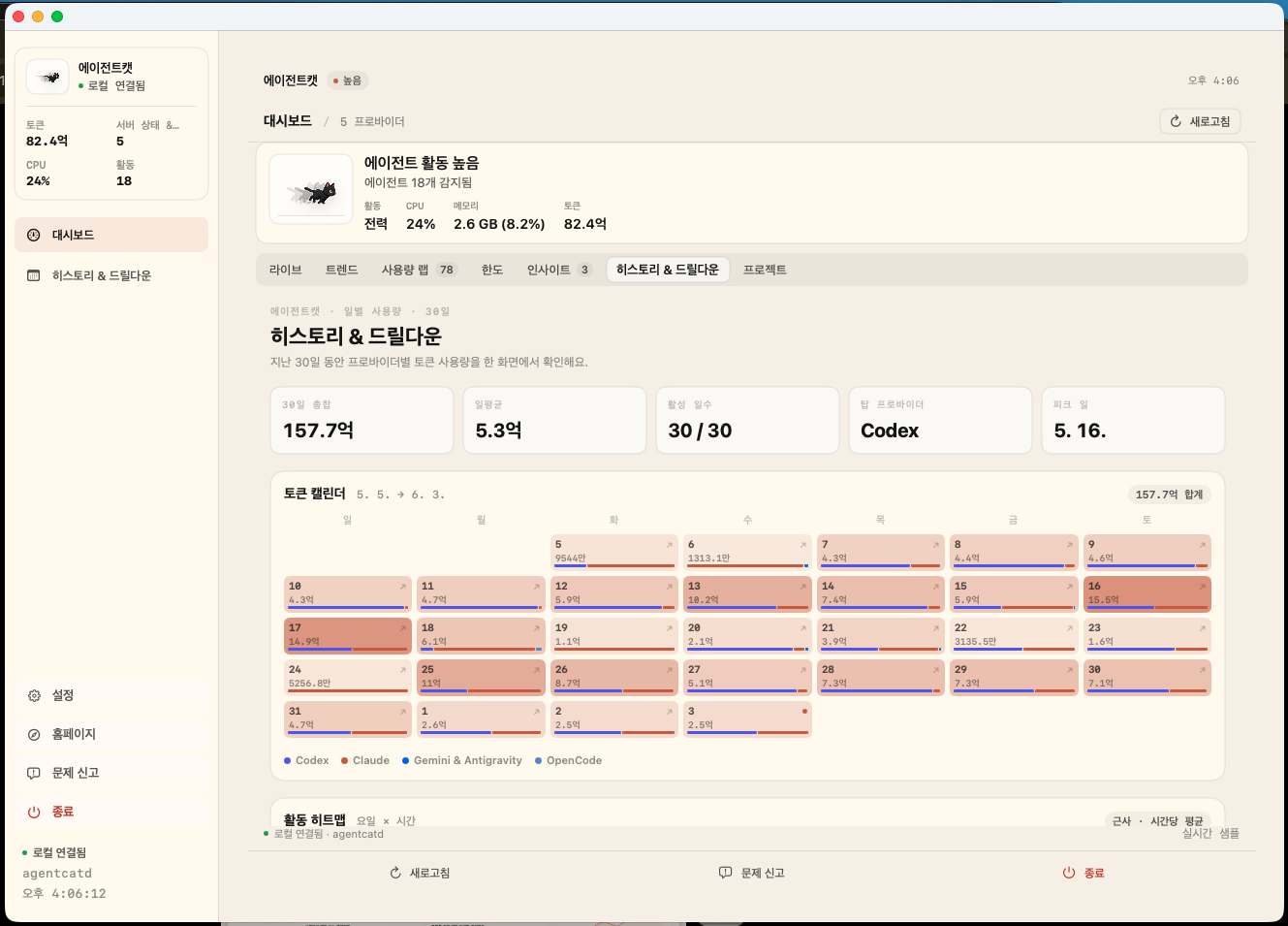The width and height of the screenshot is (1288, 926).
Task: Click the 오후 4:06 clock in the header
Action: click(x=1213, y=80)
